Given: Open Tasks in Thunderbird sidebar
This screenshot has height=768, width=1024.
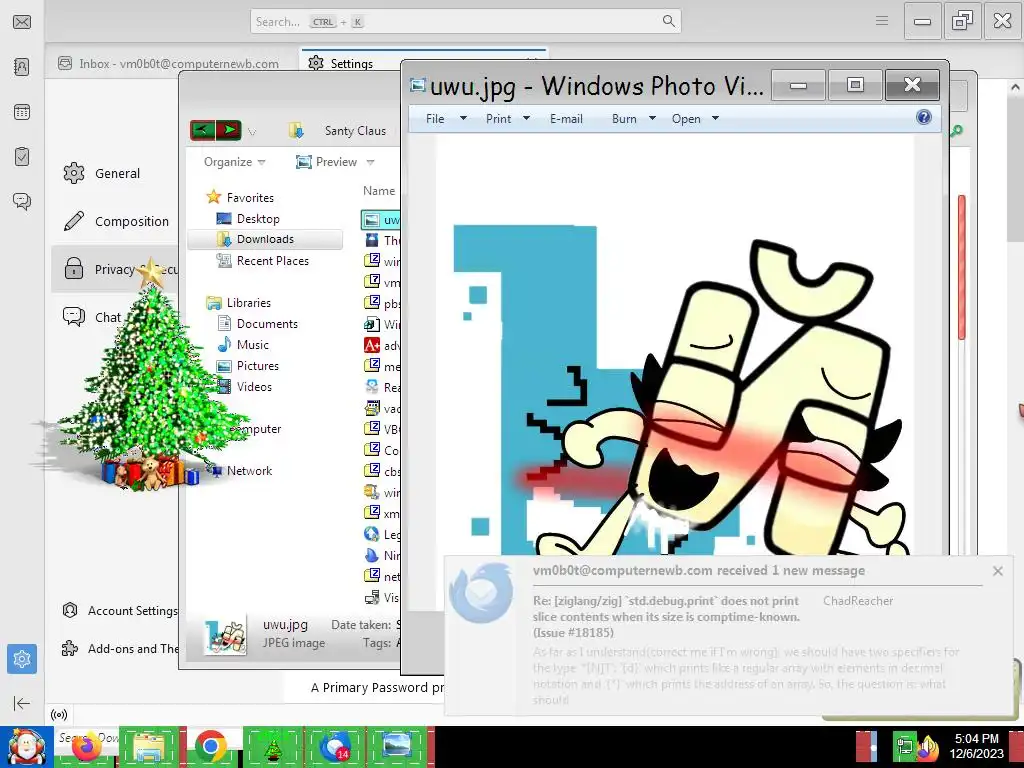Looking at the screenshot, I should 22,157.
